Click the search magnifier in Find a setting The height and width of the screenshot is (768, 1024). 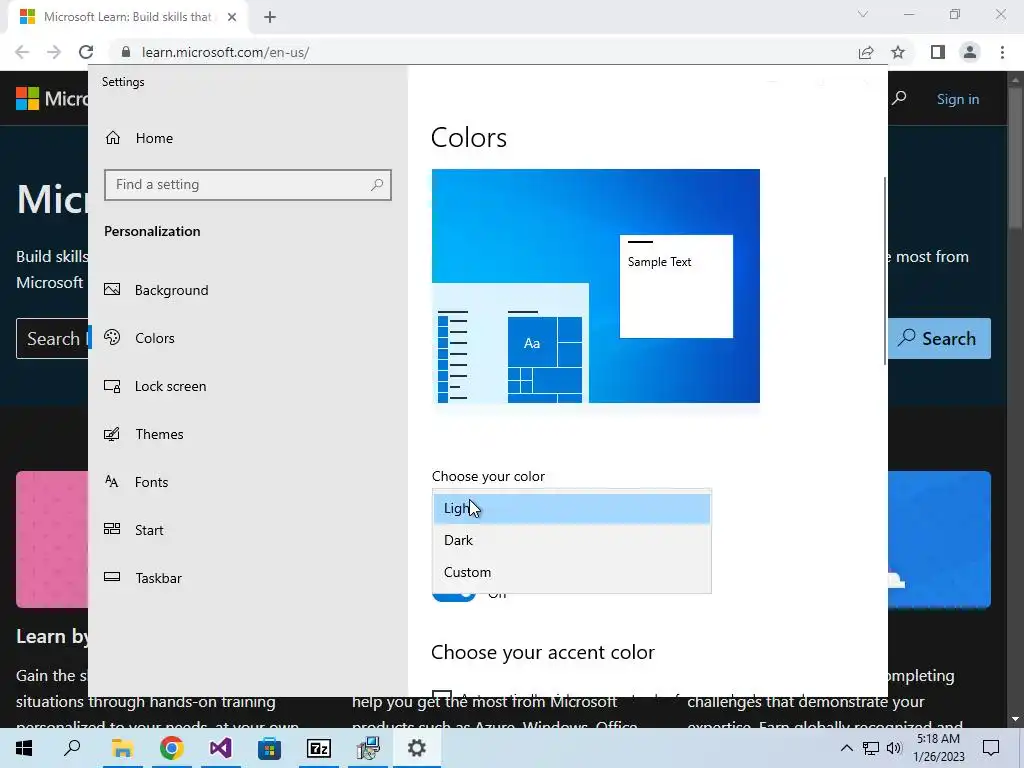(377, 185)
